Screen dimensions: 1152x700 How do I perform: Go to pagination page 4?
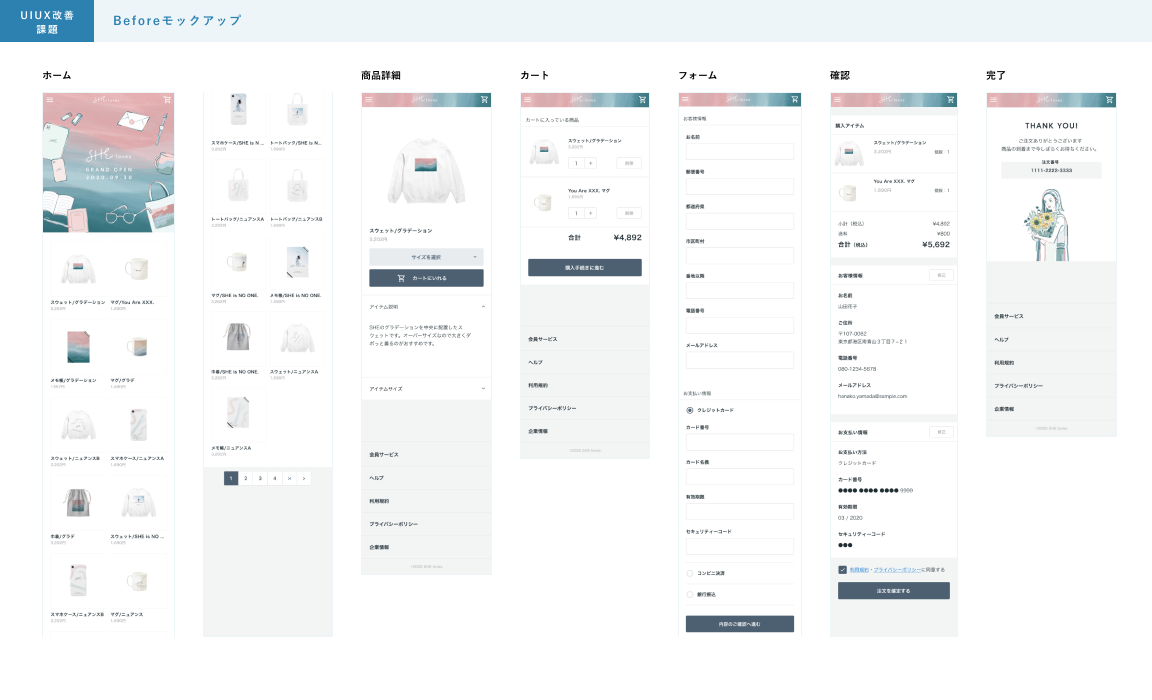[x=275, y=478]
